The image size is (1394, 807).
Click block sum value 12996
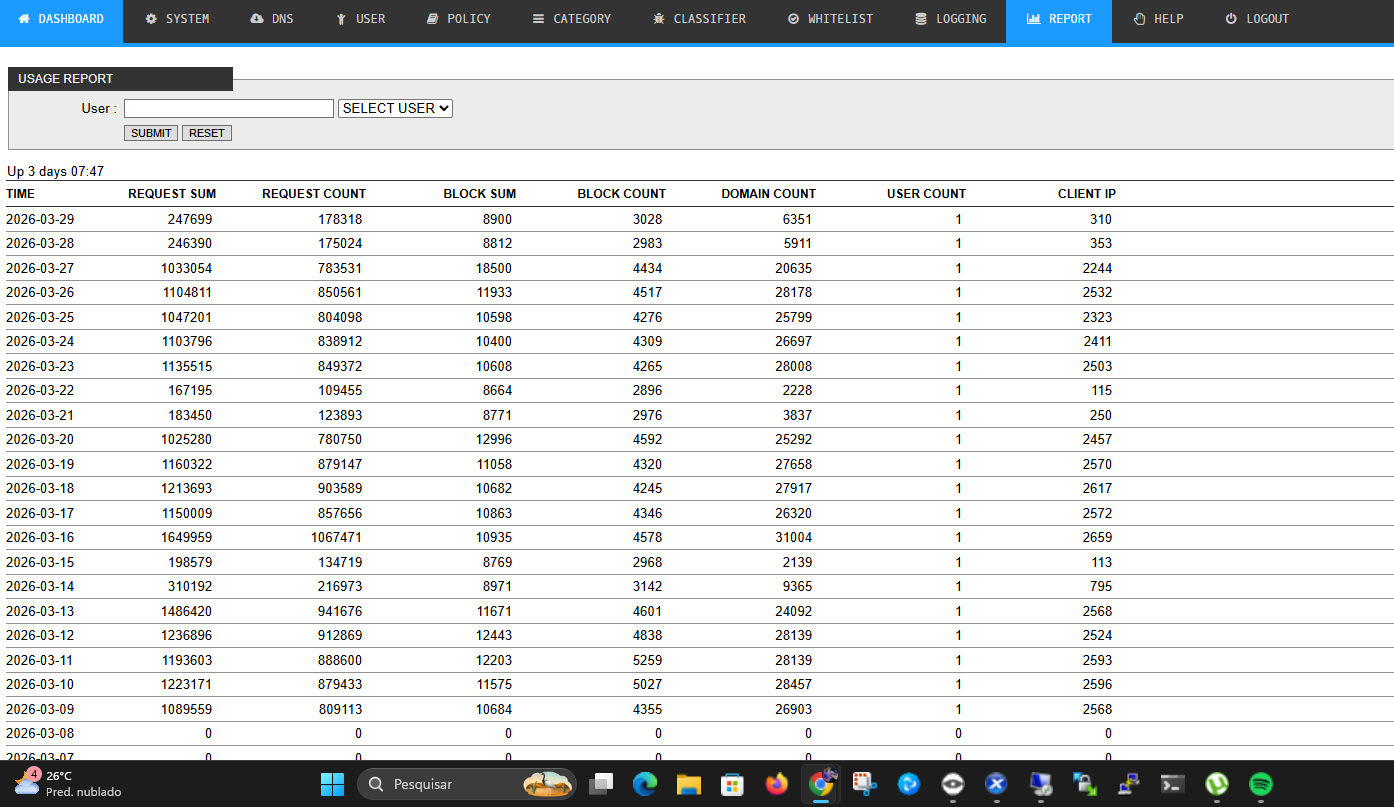tap(494, 440)
